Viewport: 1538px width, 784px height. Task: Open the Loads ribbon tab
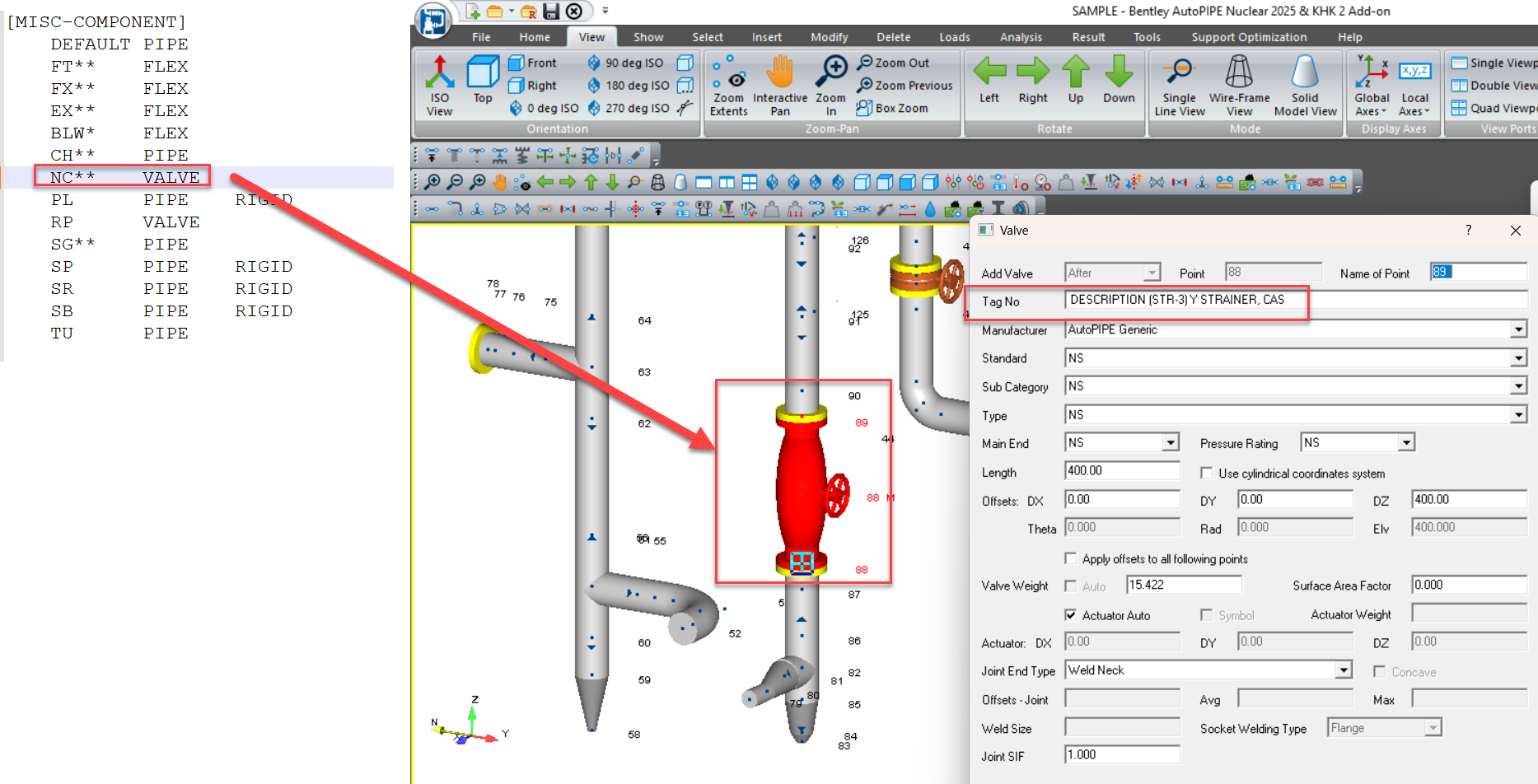coord(954,37)
